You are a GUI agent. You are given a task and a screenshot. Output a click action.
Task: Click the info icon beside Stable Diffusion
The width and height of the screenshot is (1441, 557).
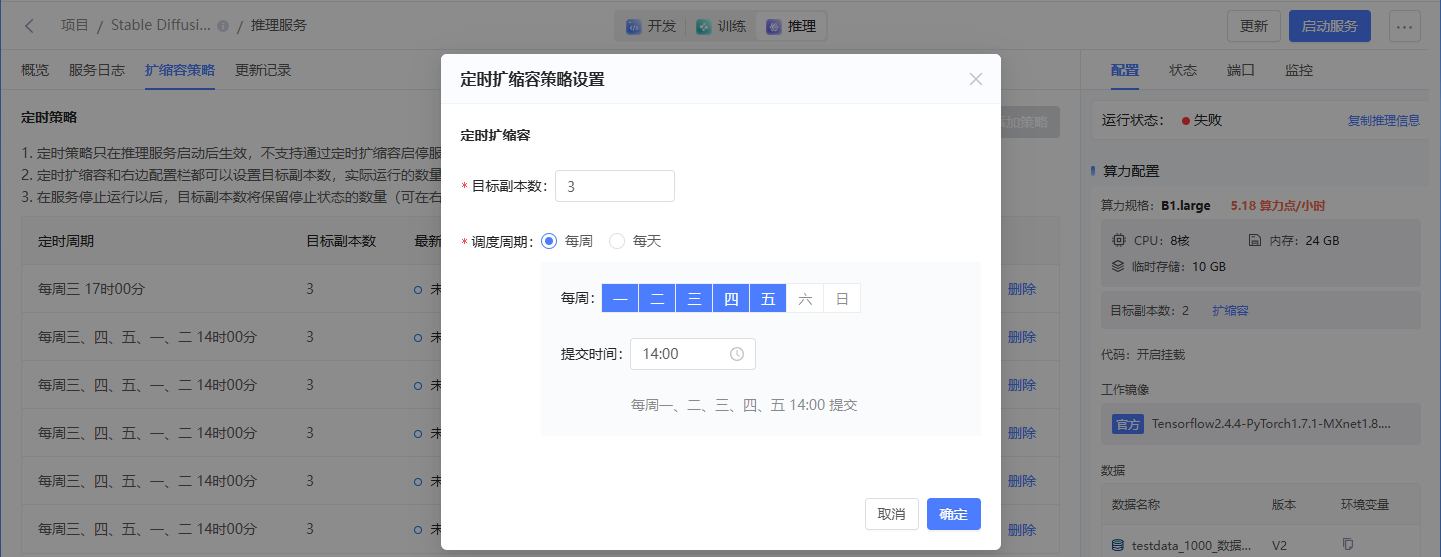pos(222,26)
